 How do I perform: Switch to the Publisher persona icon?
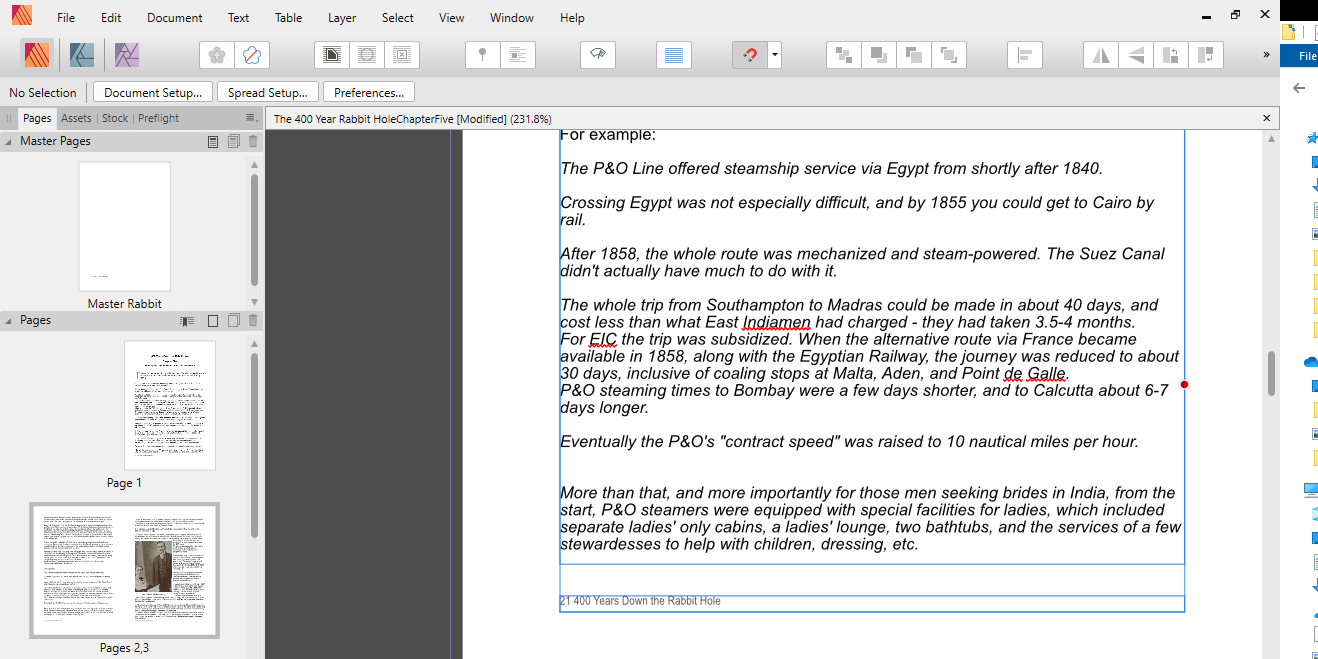point(36,54)
